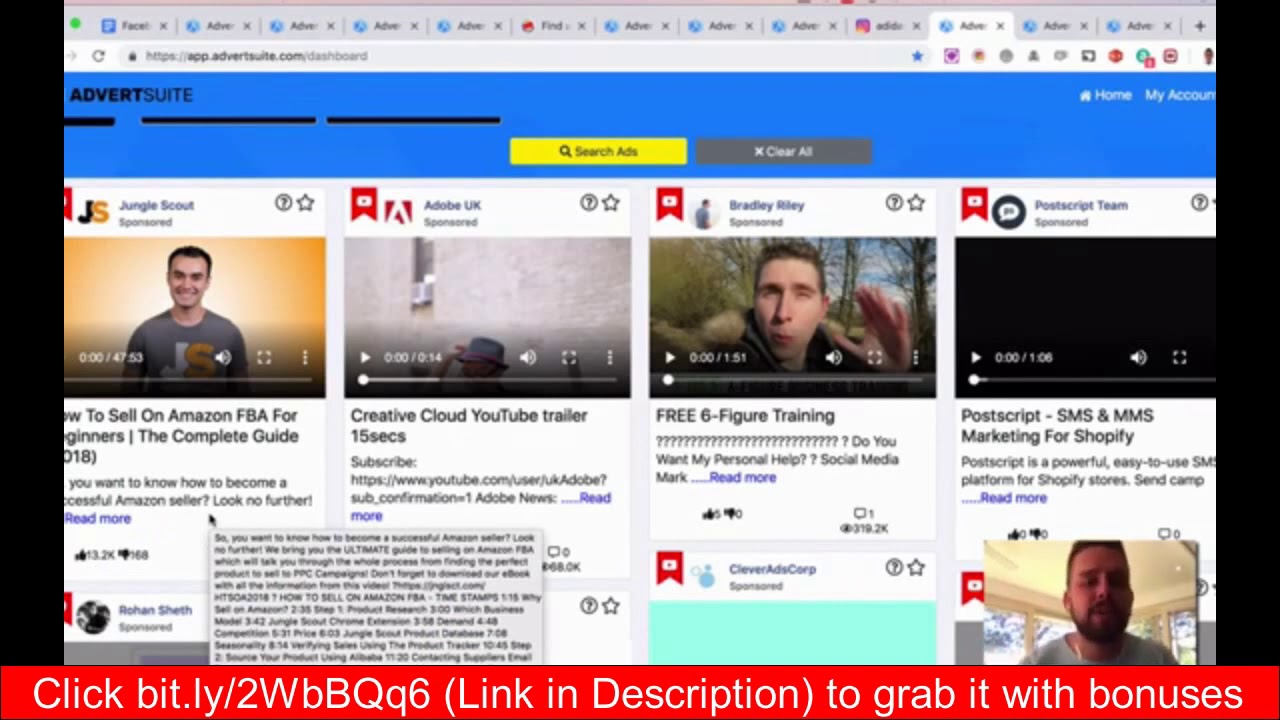
Task: Seek the Bradley Riley video progress bar
Action: (x=793, y=380)
